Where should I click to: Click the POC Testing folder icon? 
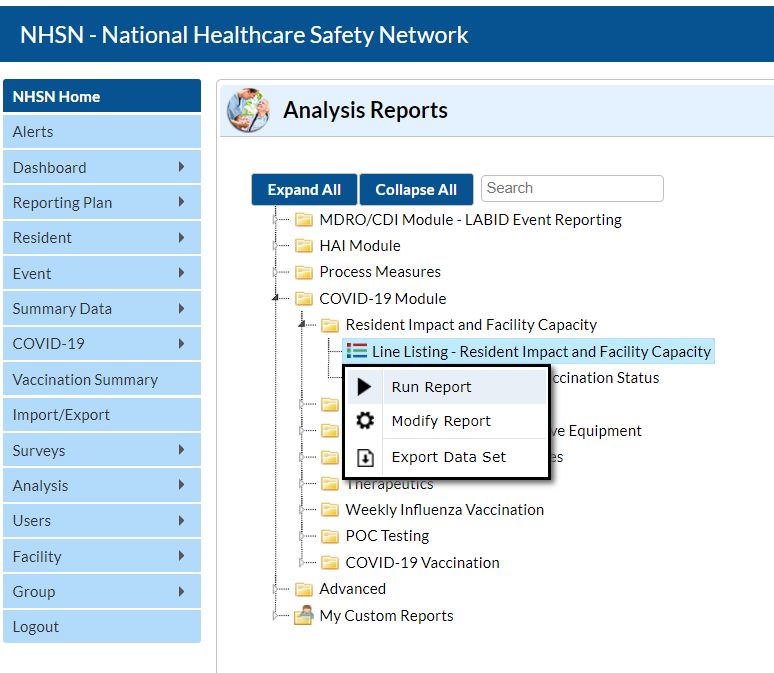point(330,536)
